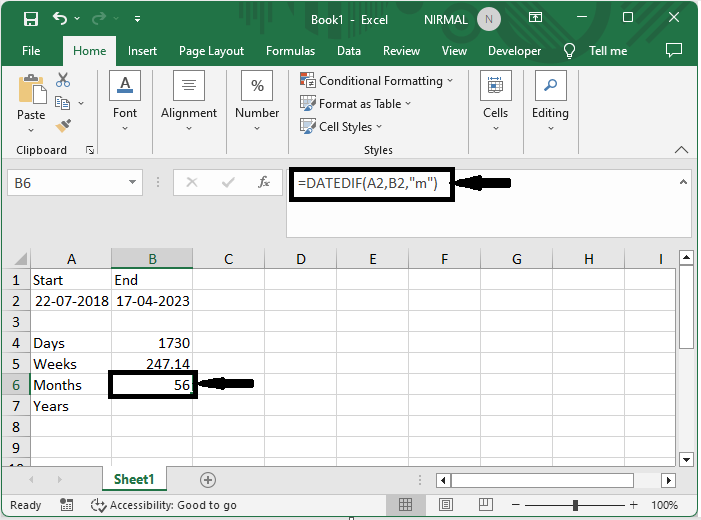Viewport: 701px width, 520px height.
Task: Add a new sheet with plus icon
Action: point(207,480)
